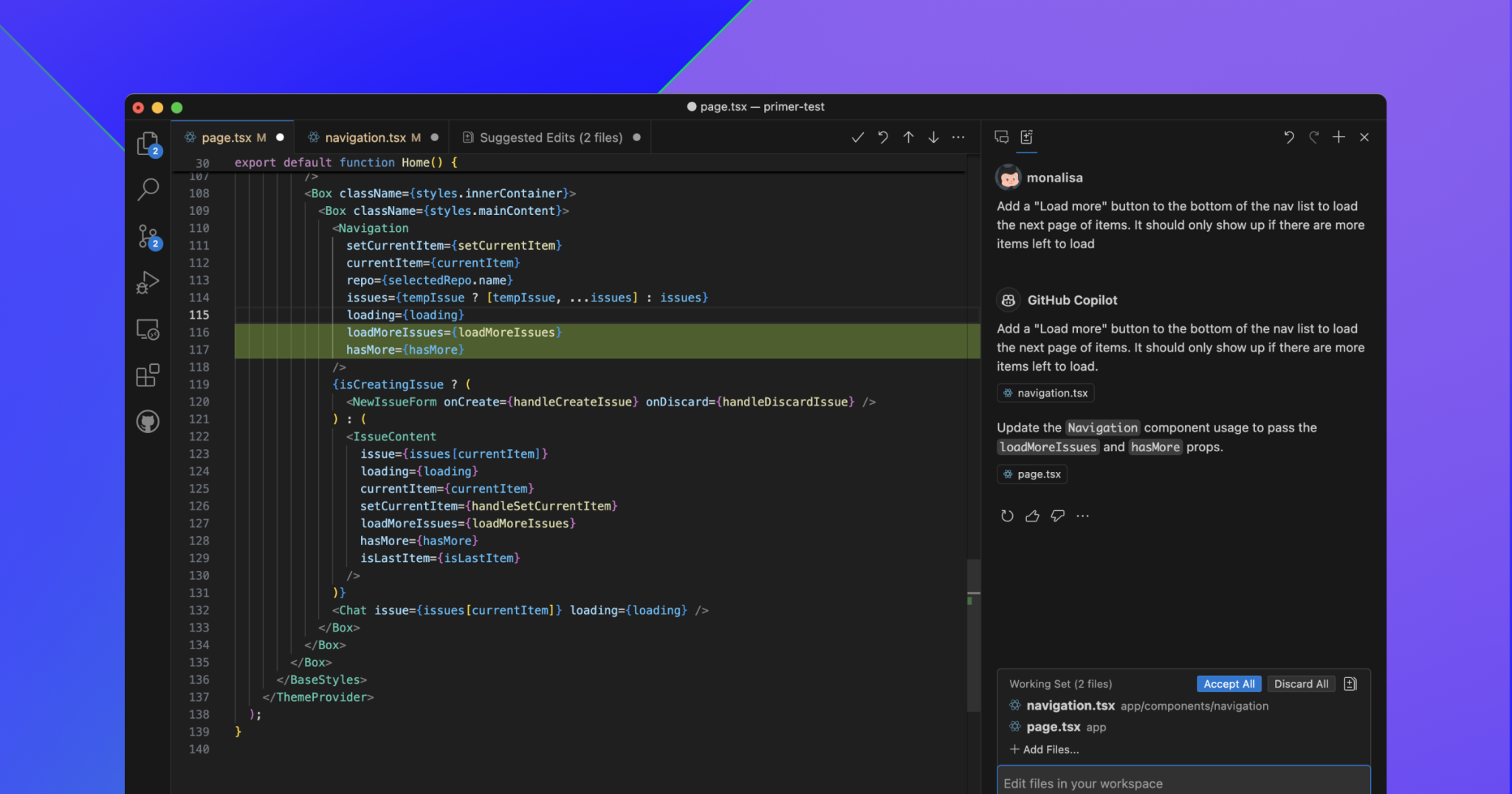Open the Remote Explorer view
Image resolution: width=1512 pixels, height=794 pixels.
click(x=148, y=329)
